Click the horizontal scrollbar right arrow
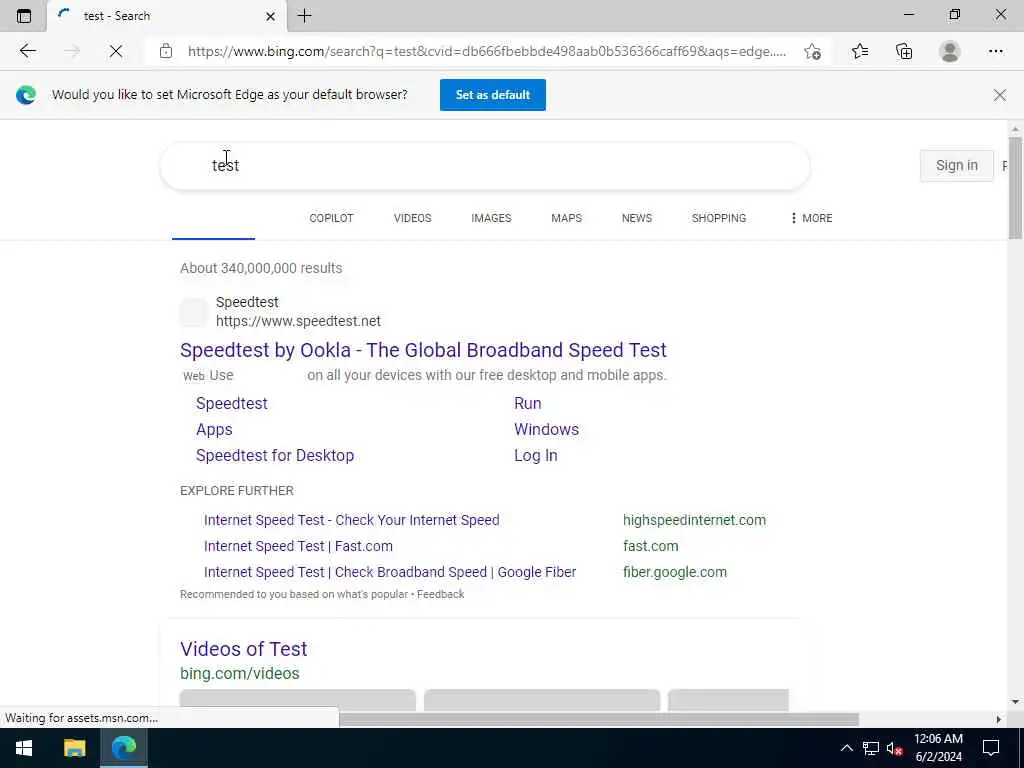 [x=999, y=719]
